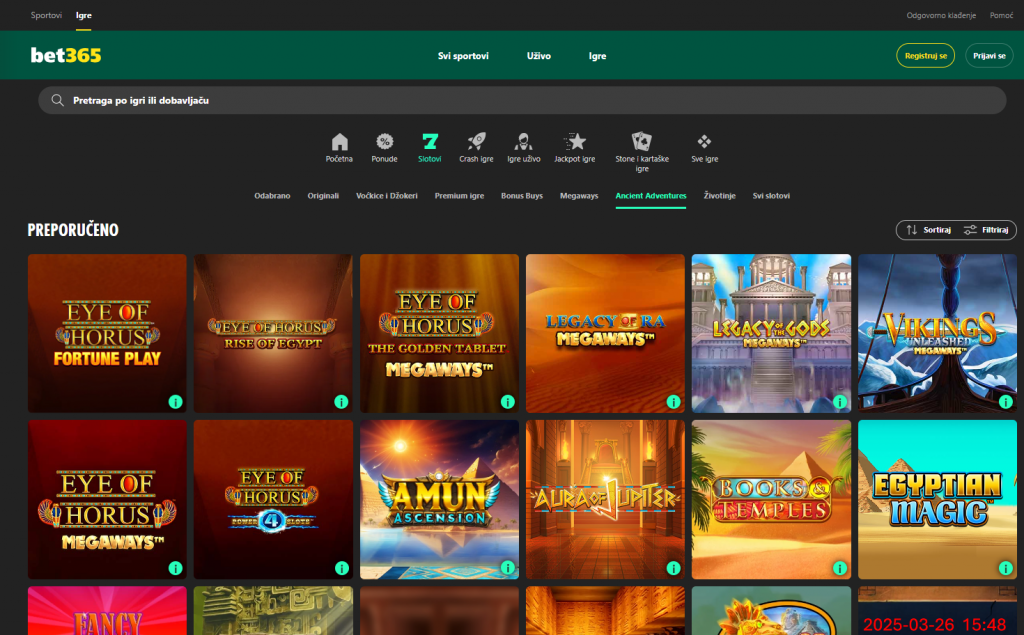This screenshot has width=1024, height=635.
Task: Show info for Legacy of Ra Megaways
Action: click(673, 402)
